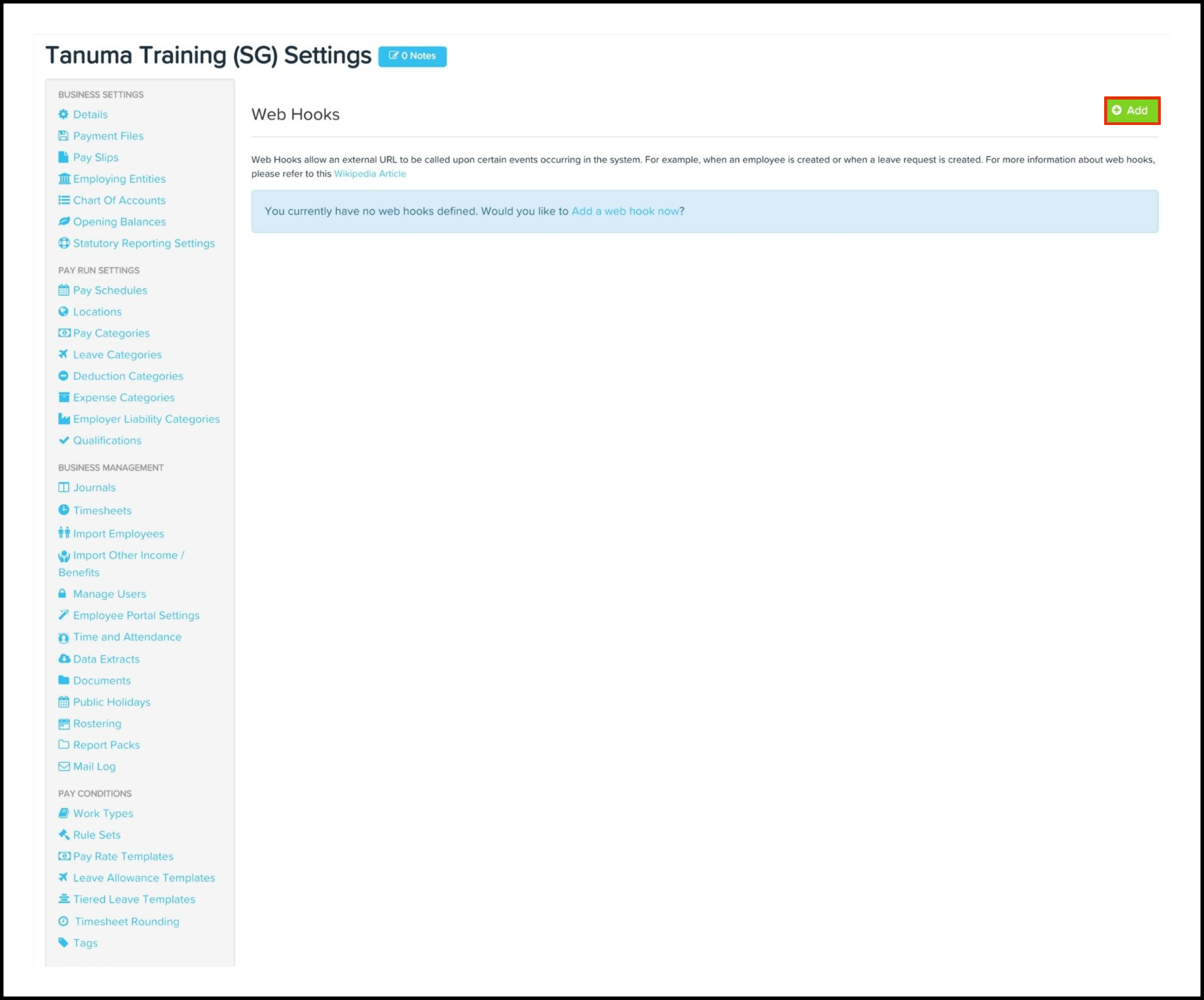The image size is (1204, 1000).
Task: Click the clock icon beside Timesheets
Action: pyautogui.click(x=64, y=510)
